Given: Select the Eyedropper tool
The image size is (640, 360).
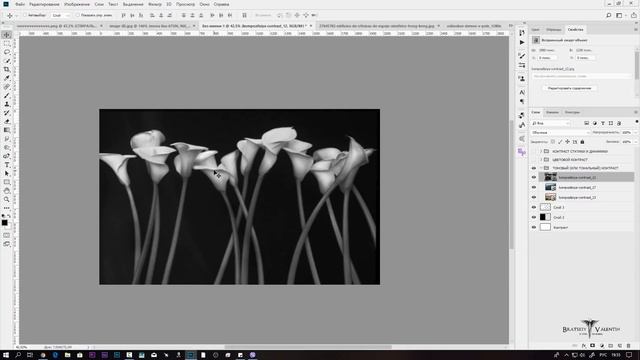Looking at the screenshot, I should [7, 78].
